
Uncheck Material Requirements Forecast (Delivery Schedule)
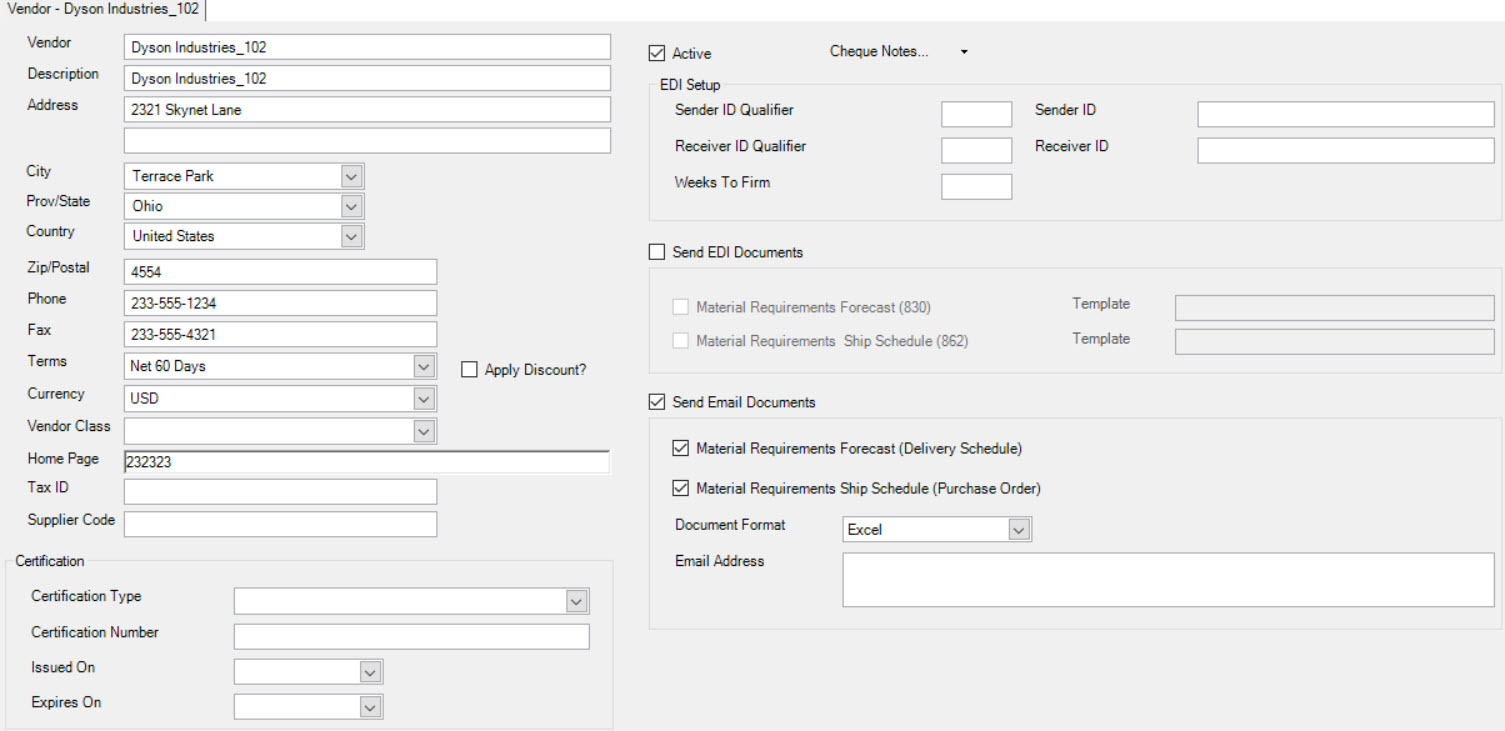click(x=681, y=449)
